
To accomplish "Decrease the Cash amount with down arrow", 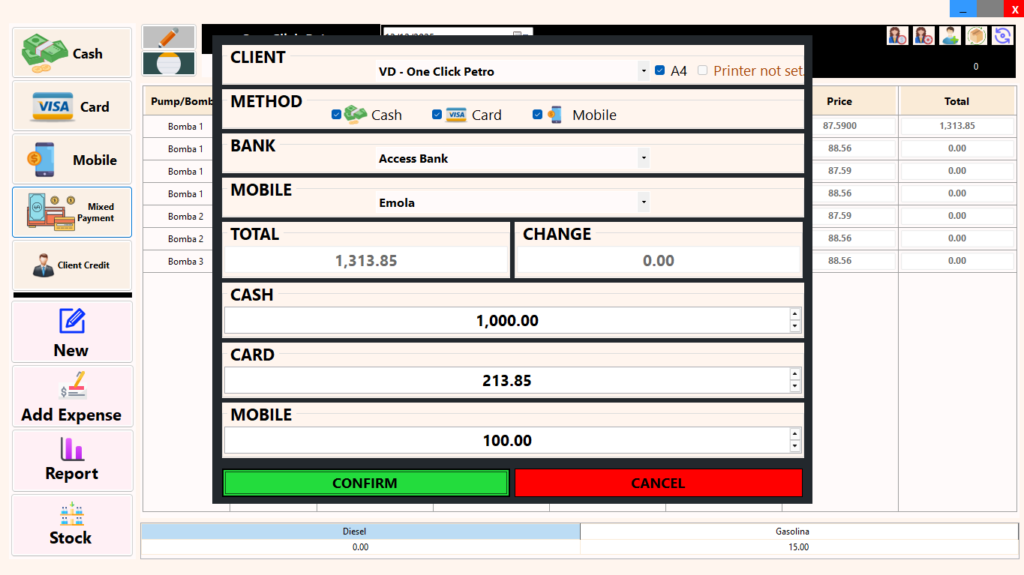I will point(795,326).
